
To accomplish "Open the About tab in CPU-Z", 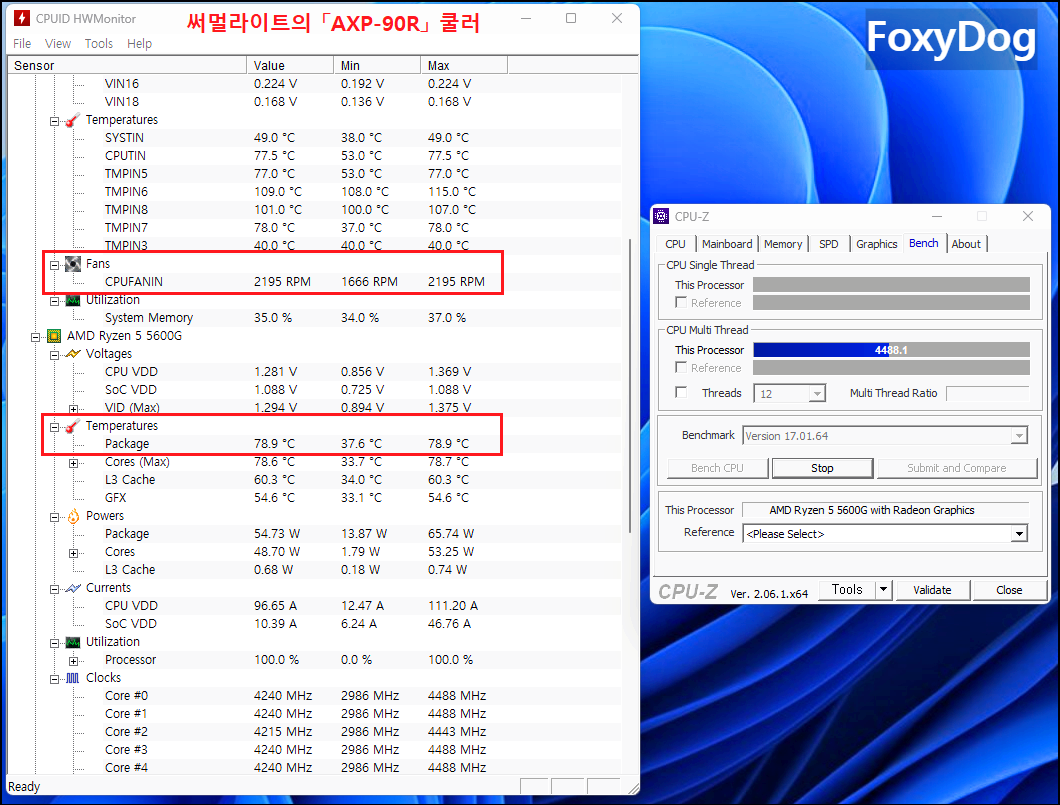I will (x=966, y=244).
